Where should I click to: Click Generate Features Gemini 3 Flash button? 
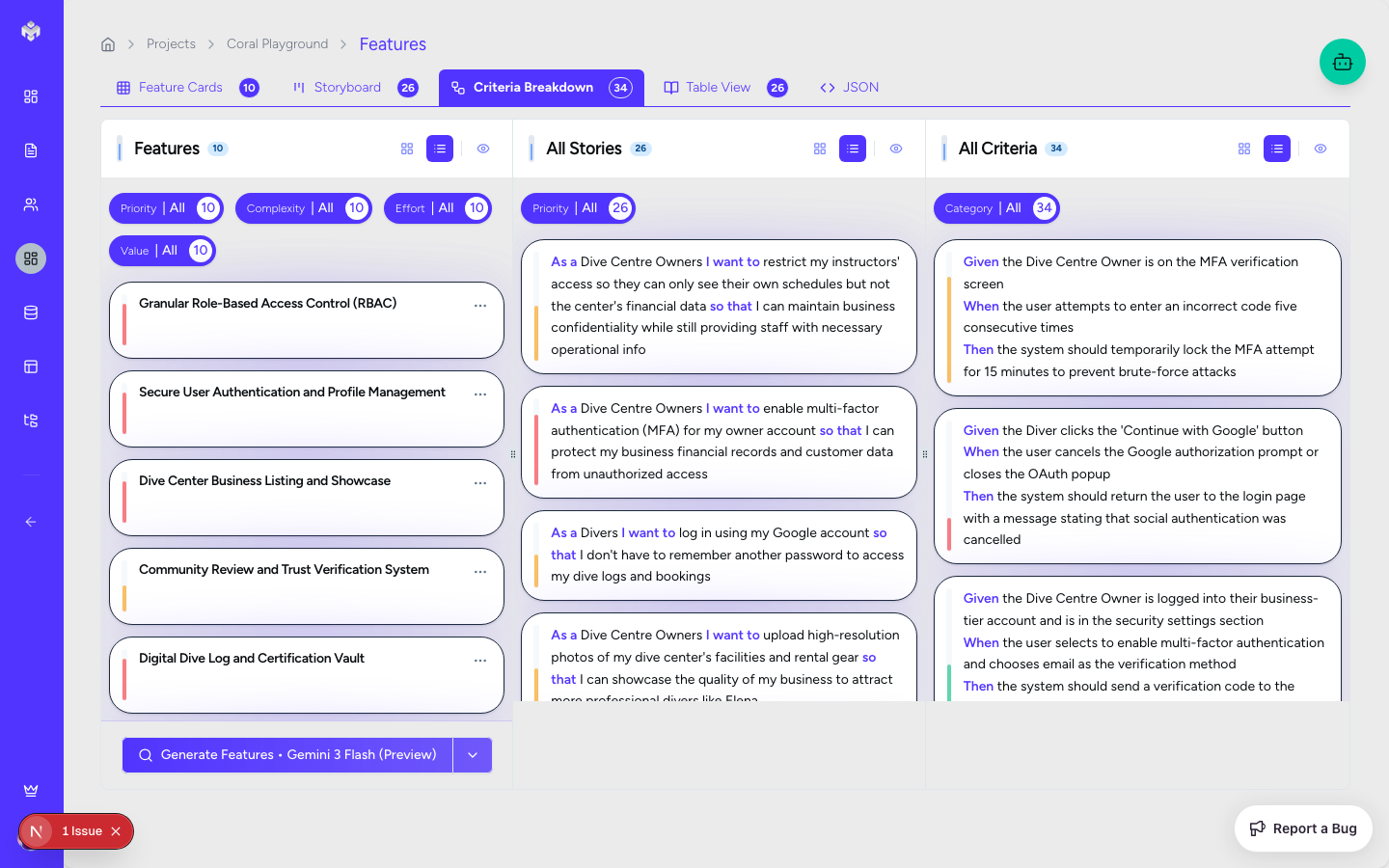click(287, 755)
